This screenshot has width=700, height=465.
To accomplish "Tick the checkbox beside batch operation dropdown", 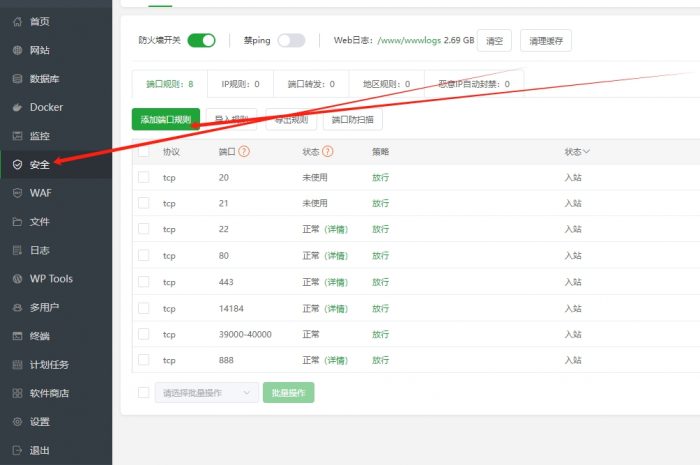I will (144, 393).
